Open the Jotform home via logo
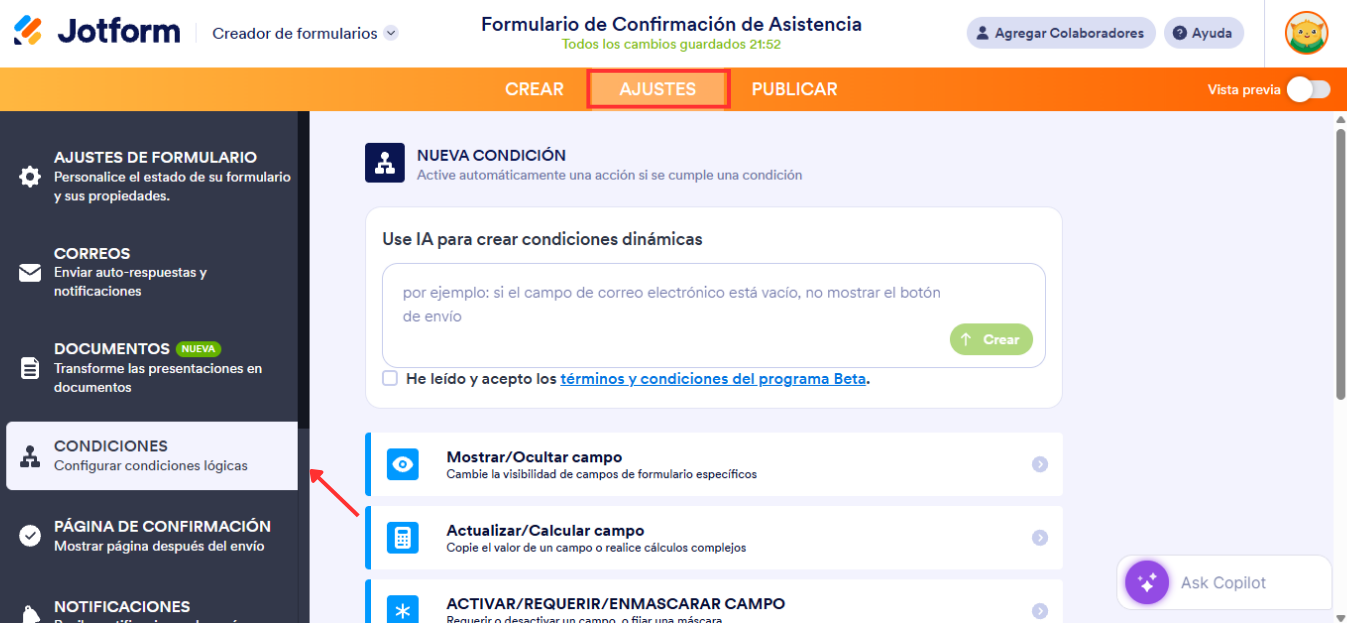Viewport: 1347px width, 623px height. (x=25, y=30)
